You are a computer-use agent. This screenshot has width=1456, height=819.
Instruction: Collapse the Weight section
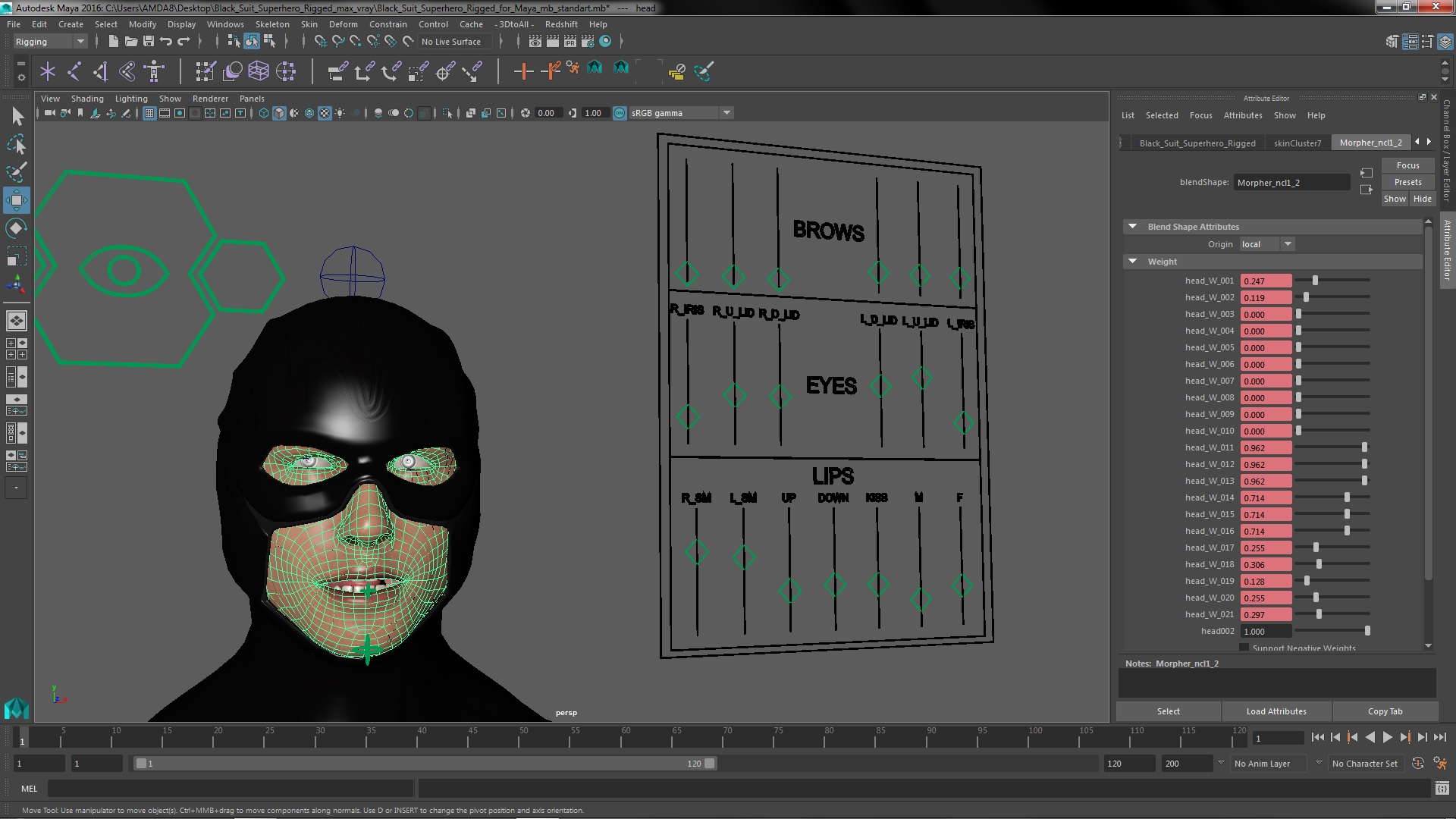pyautogui.click(x=1132, y=262)
